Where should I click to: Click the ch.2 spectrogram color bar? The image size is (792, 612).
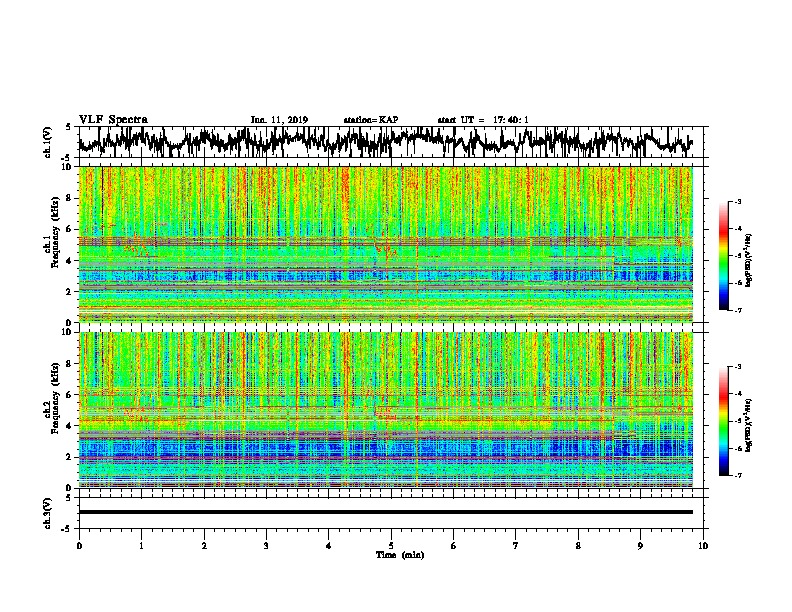click(723, 421)
